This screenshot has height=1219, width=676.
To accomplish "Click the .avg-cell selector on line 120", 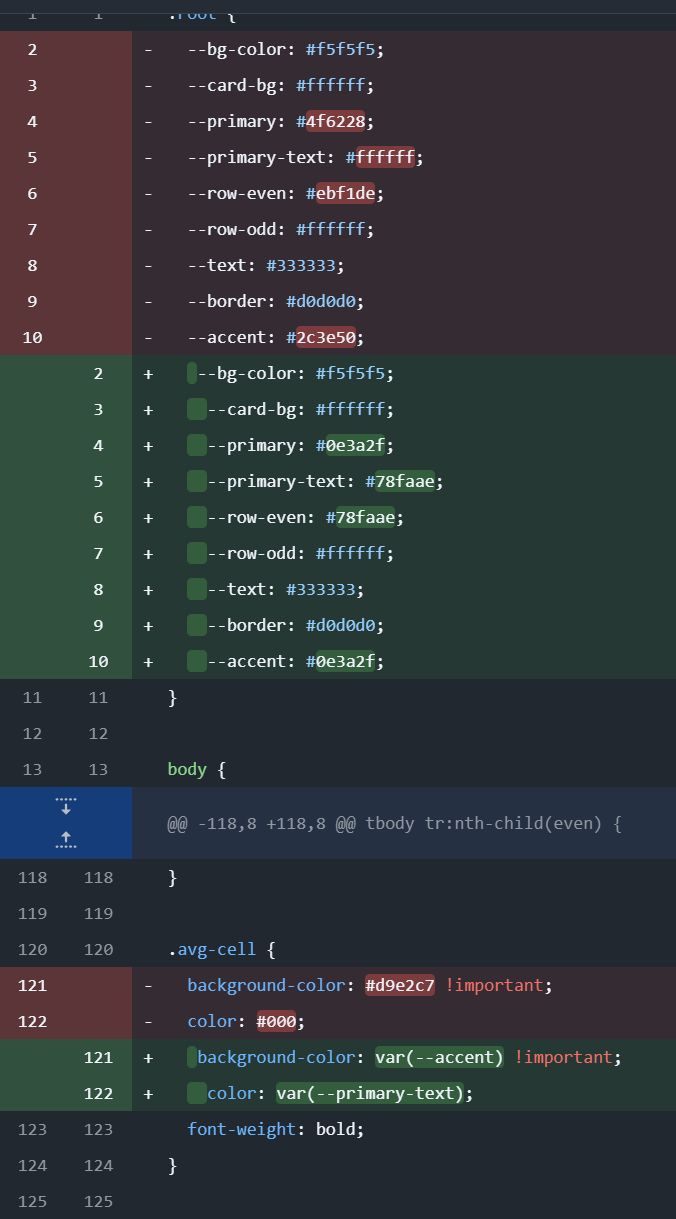I will 212,949.
